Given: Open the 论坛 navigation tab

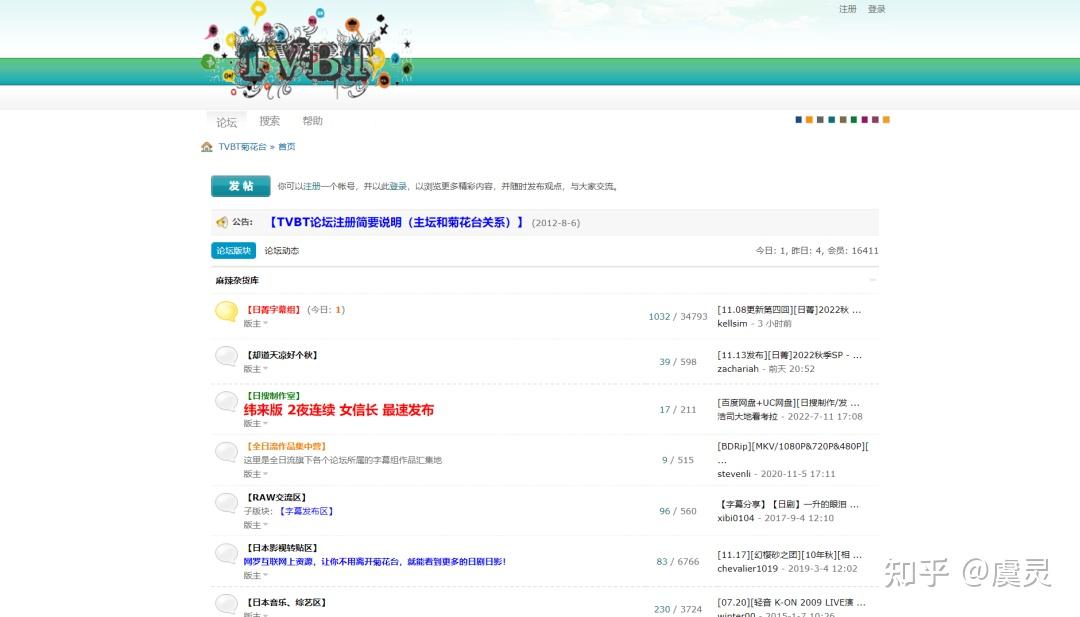Looking at the screenshot, I should click(227, 122).
